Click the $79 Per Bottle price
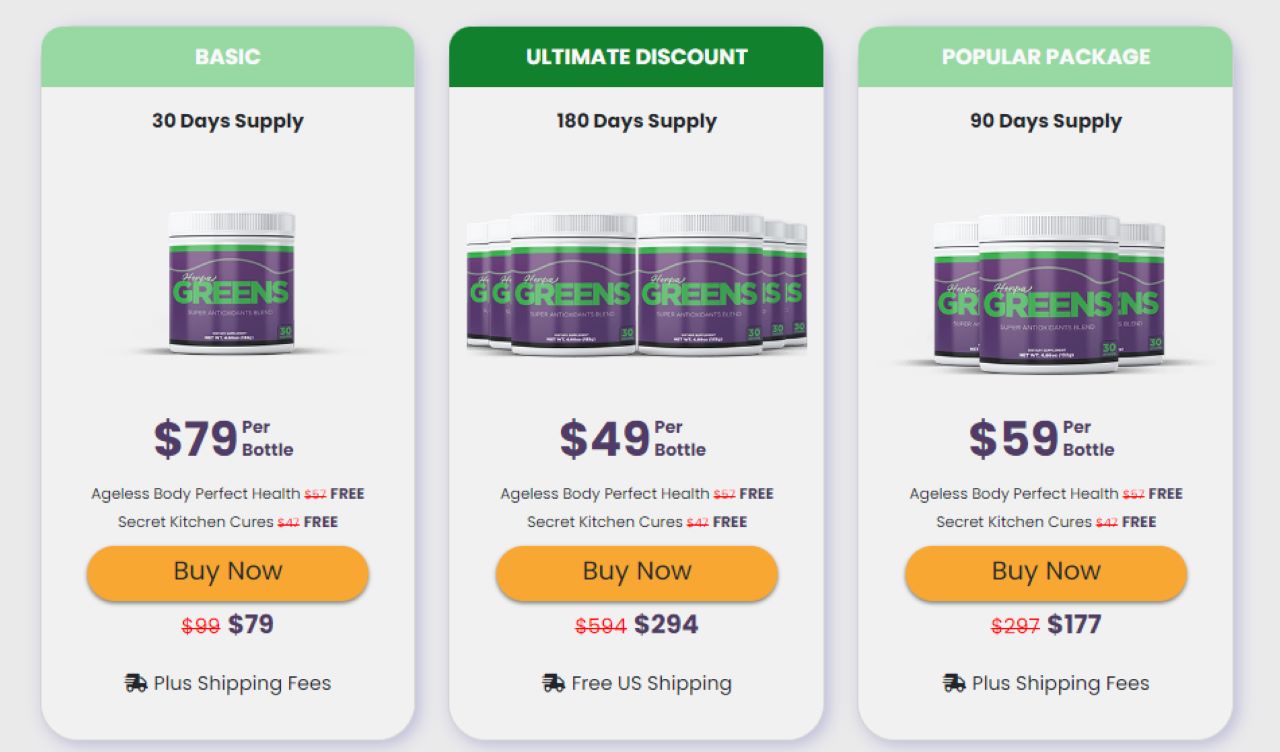Image resolution: width=1280 pixels, height=752 pixels. tap(224, 439)
